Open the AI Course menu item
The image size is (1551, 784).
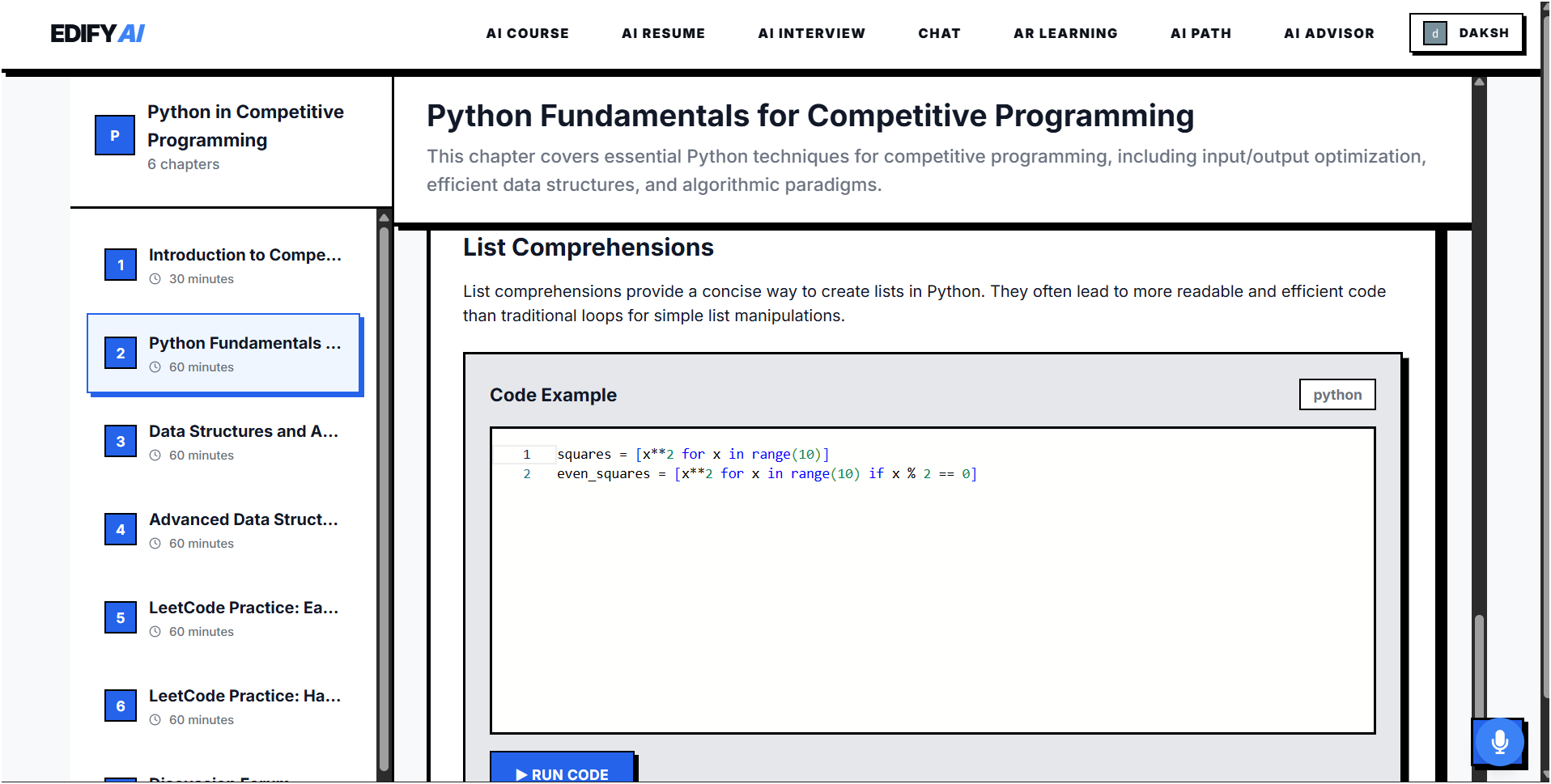pyautogui.click(x=527, y=33)
